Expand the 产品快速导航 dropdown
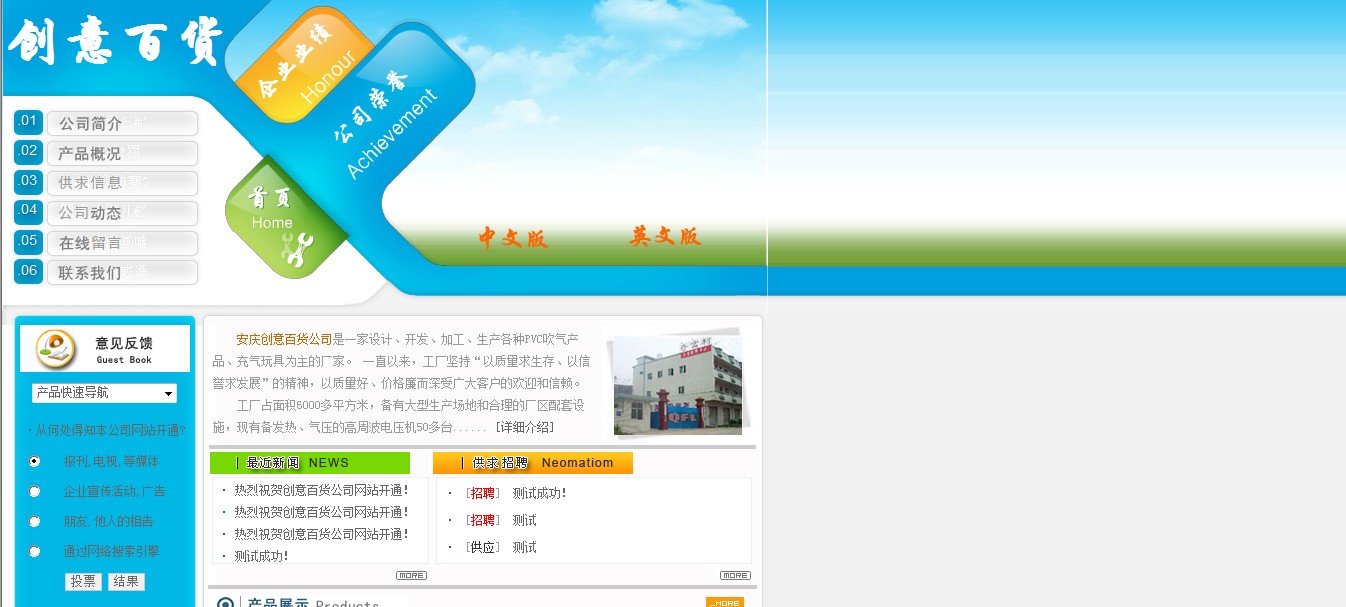The height and width of the screenshot is (607, 1346). pyautogui.click(x=104, y=393)
